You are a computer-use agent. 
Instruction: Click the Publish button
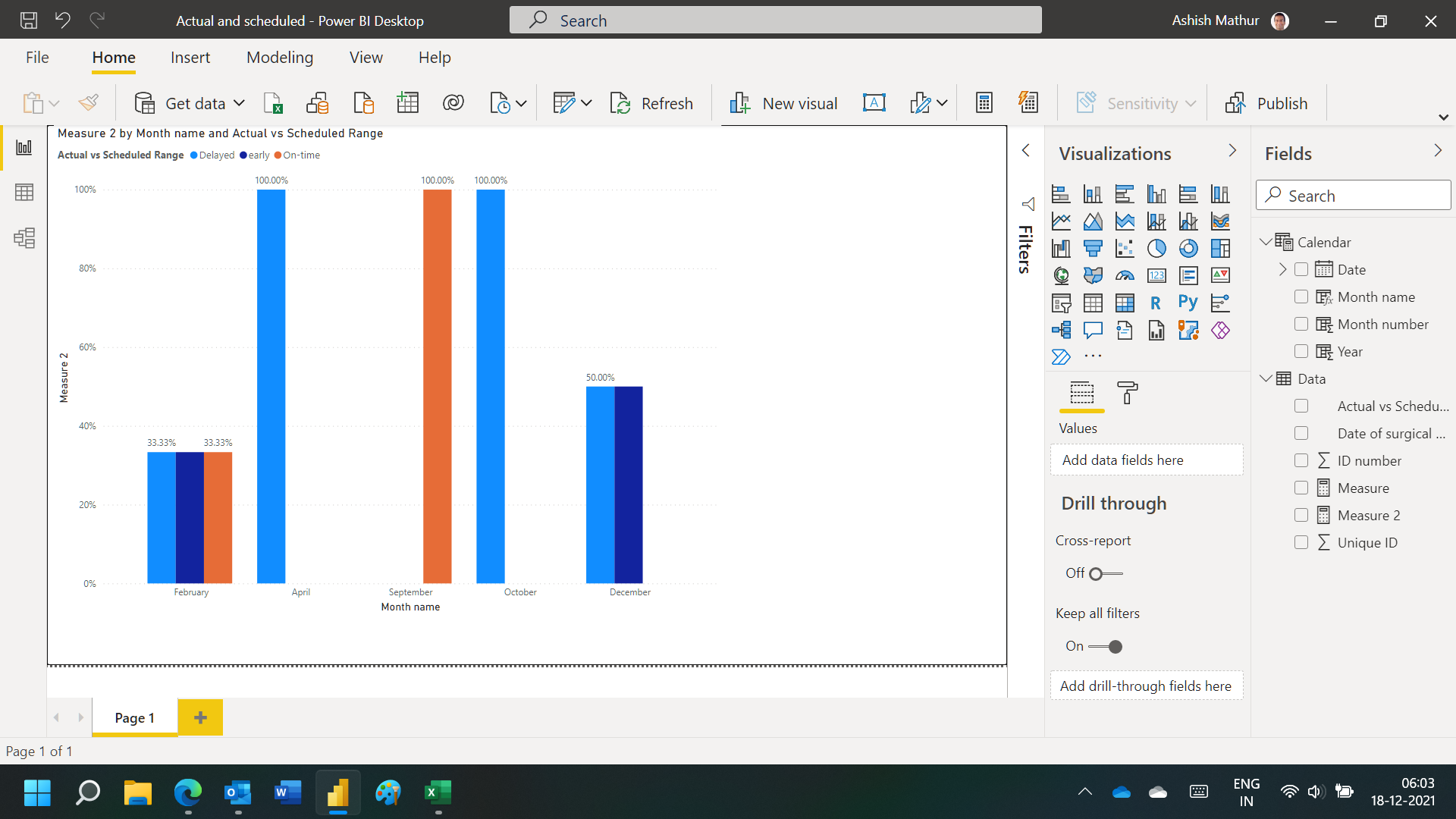point(1266,103)
